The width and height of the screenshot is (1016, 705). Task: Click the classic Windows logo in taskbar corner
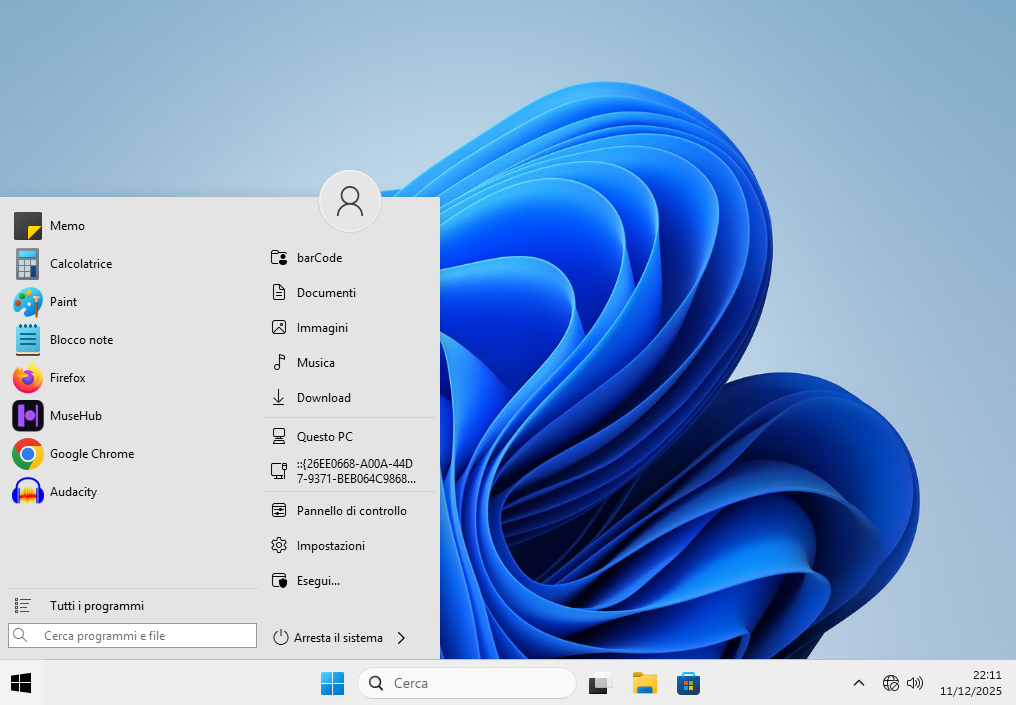click(21, 683)
